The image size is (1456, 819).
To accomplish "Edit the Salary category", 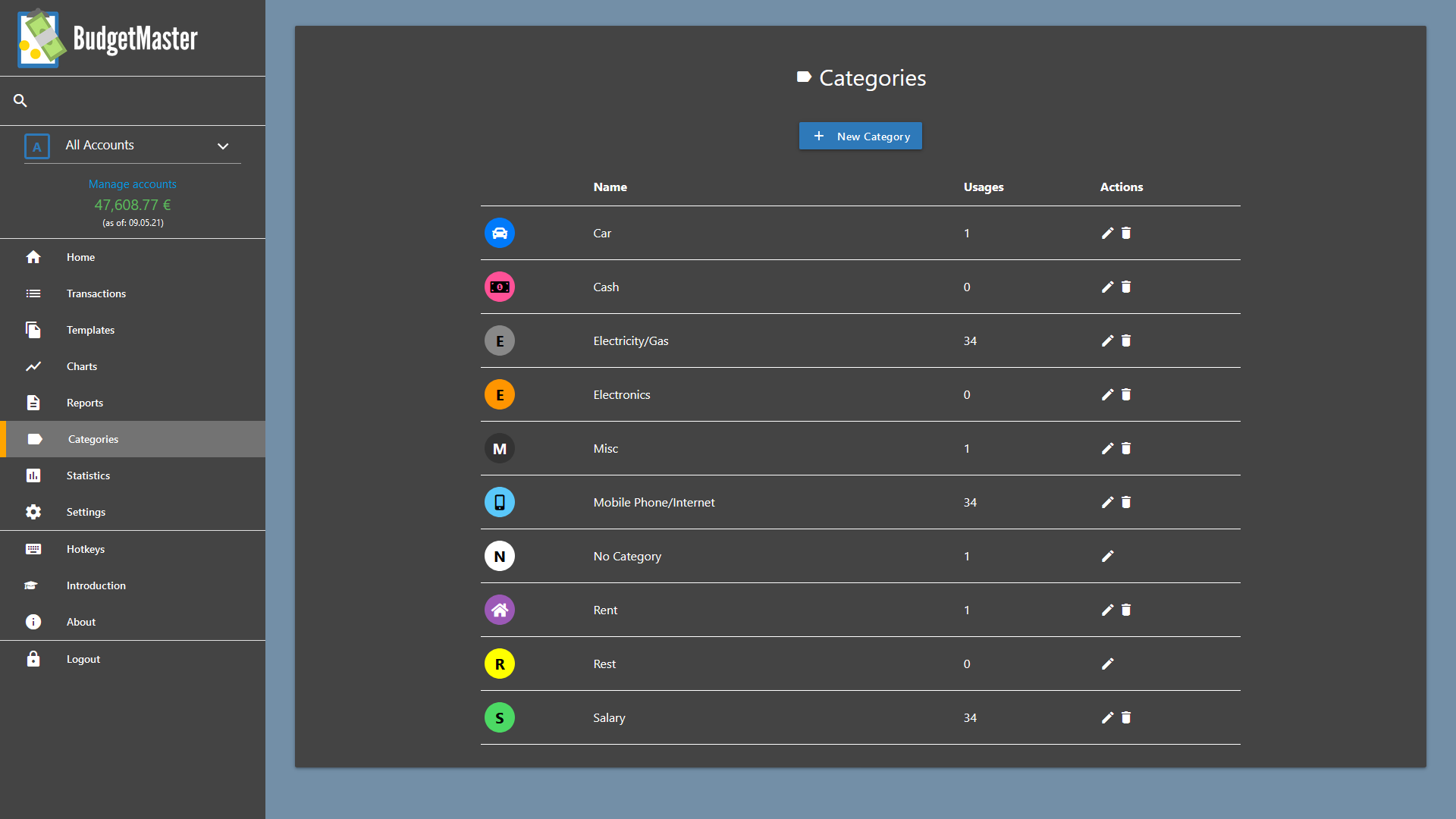I will tap(1107, 717).
